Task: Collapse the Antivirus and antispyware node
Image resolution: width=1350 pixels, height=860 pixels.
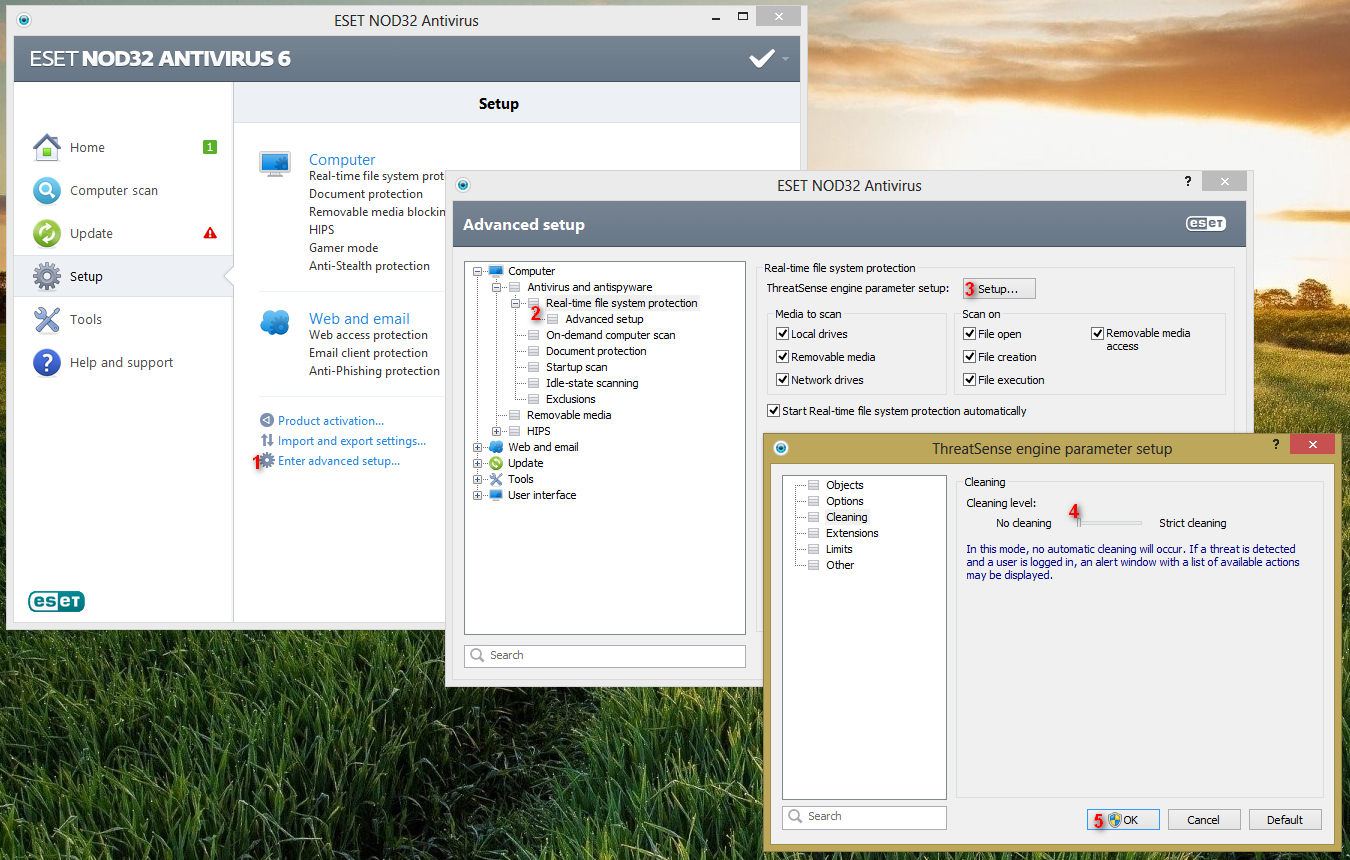Action: [x=497, y=287]
